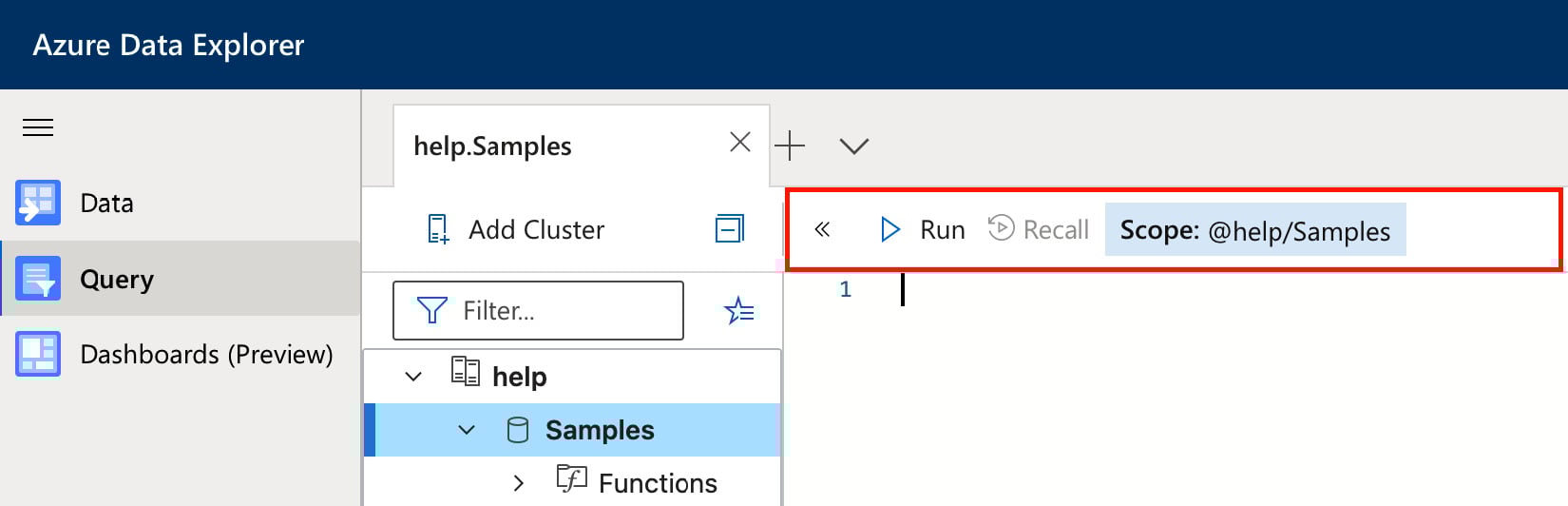Image resolution: width=1568 pixels, height=506 pixels.
Task: Open the Data section icon
Action: point(38,203)
